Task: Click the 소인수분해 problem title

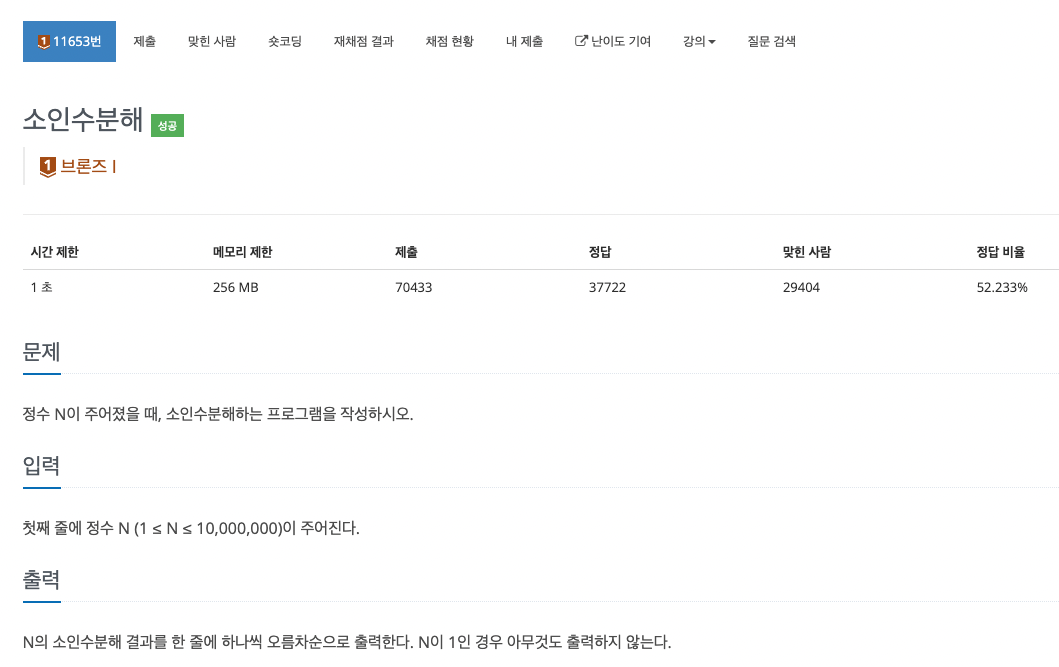Action: coord(83,119)
